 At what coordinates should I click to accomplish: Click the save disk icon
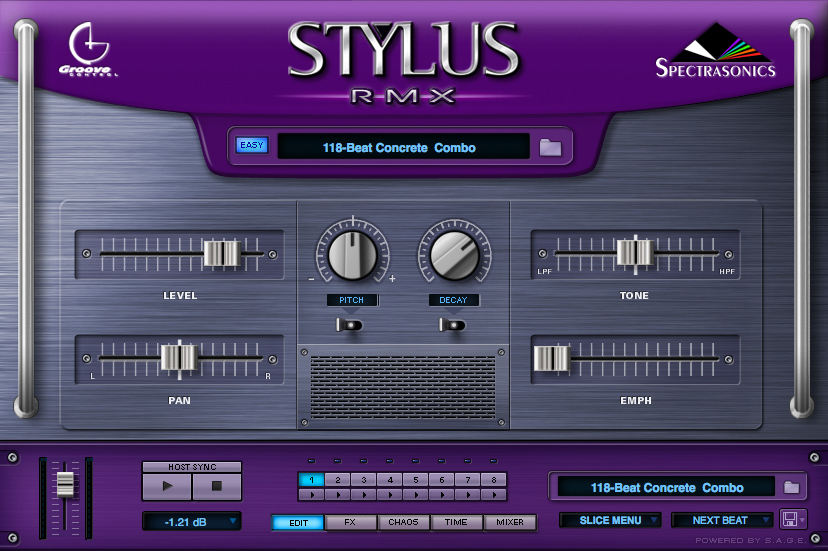coord(789,519)
